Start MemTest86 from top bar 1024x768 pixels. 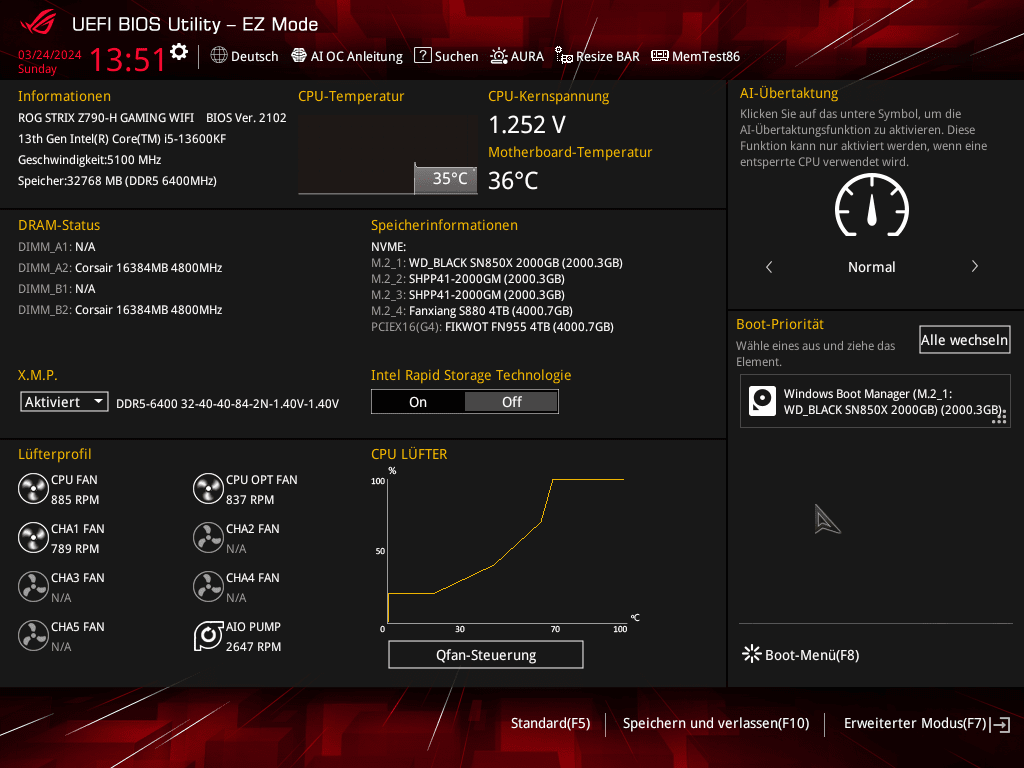coord(706,56)
